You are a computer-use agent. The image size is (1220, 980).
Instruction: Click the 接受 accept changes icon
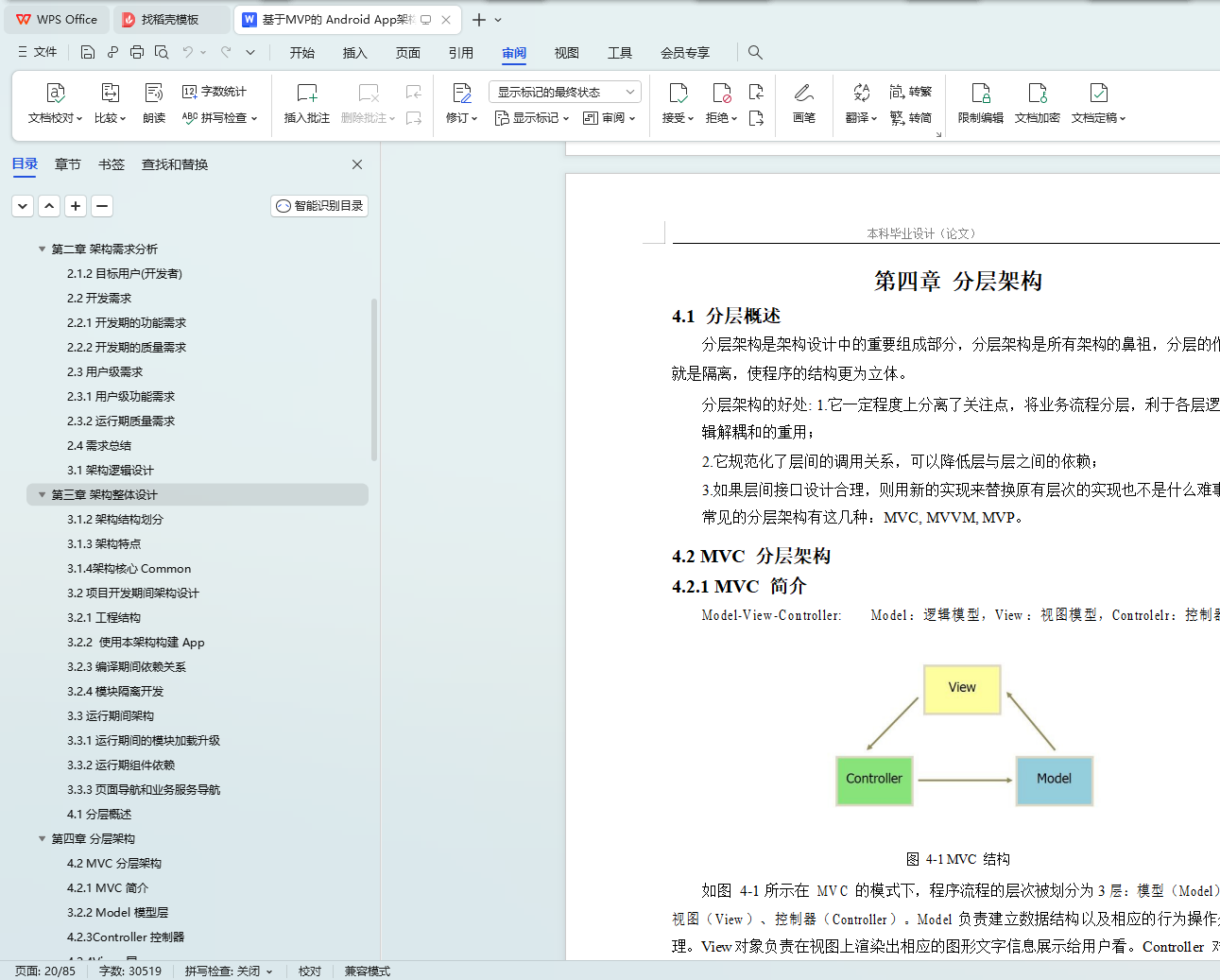click(x=678, y=93)
